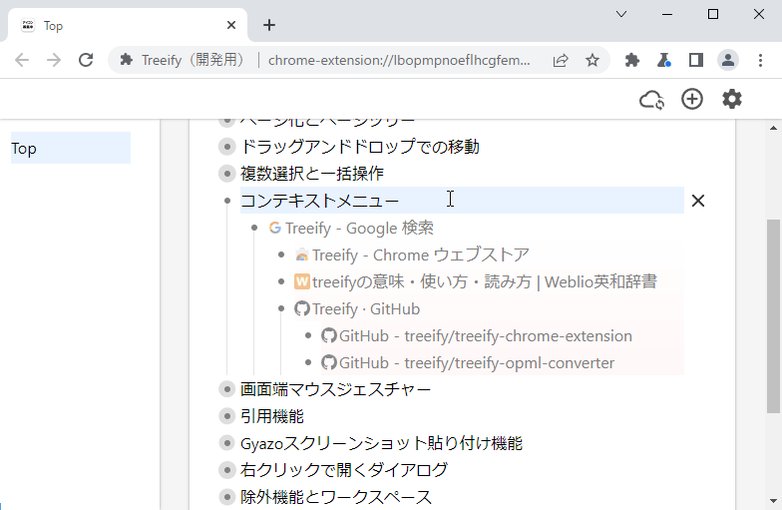This screenshot has height=510, width=782.
Task: Click 複数選択と一括操作 text
Action: [x=312, y=173]
